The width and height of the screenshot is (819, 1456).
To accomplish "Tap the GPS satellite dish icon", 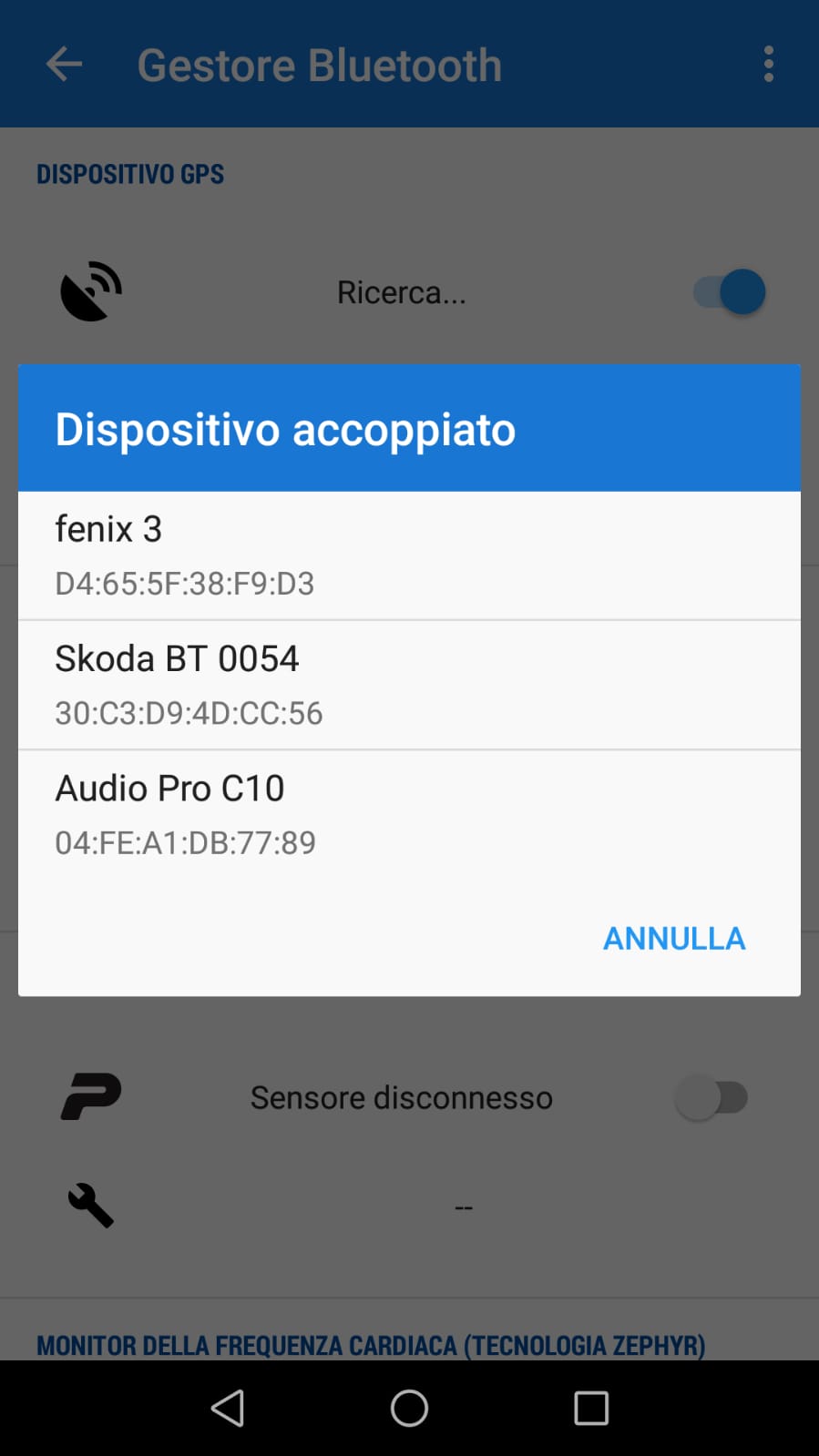I will tap(91, 291).
